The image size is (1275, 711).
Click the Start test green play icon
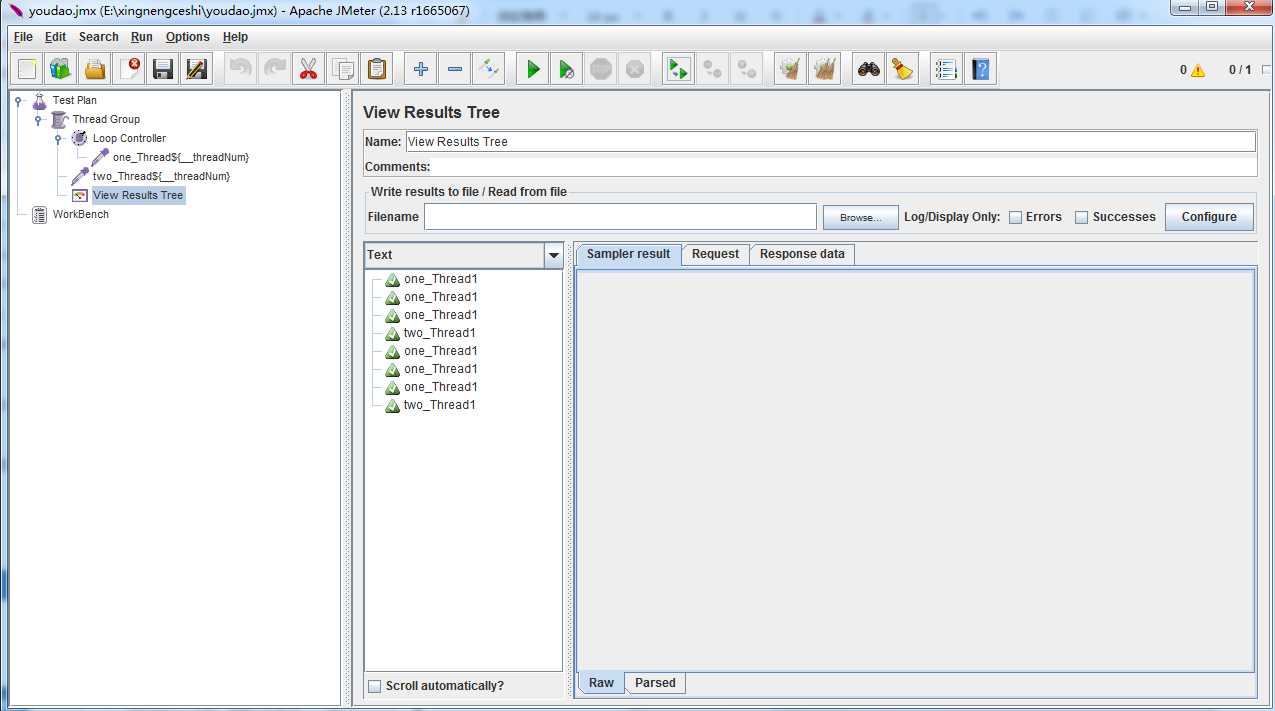tap(533, 69)
